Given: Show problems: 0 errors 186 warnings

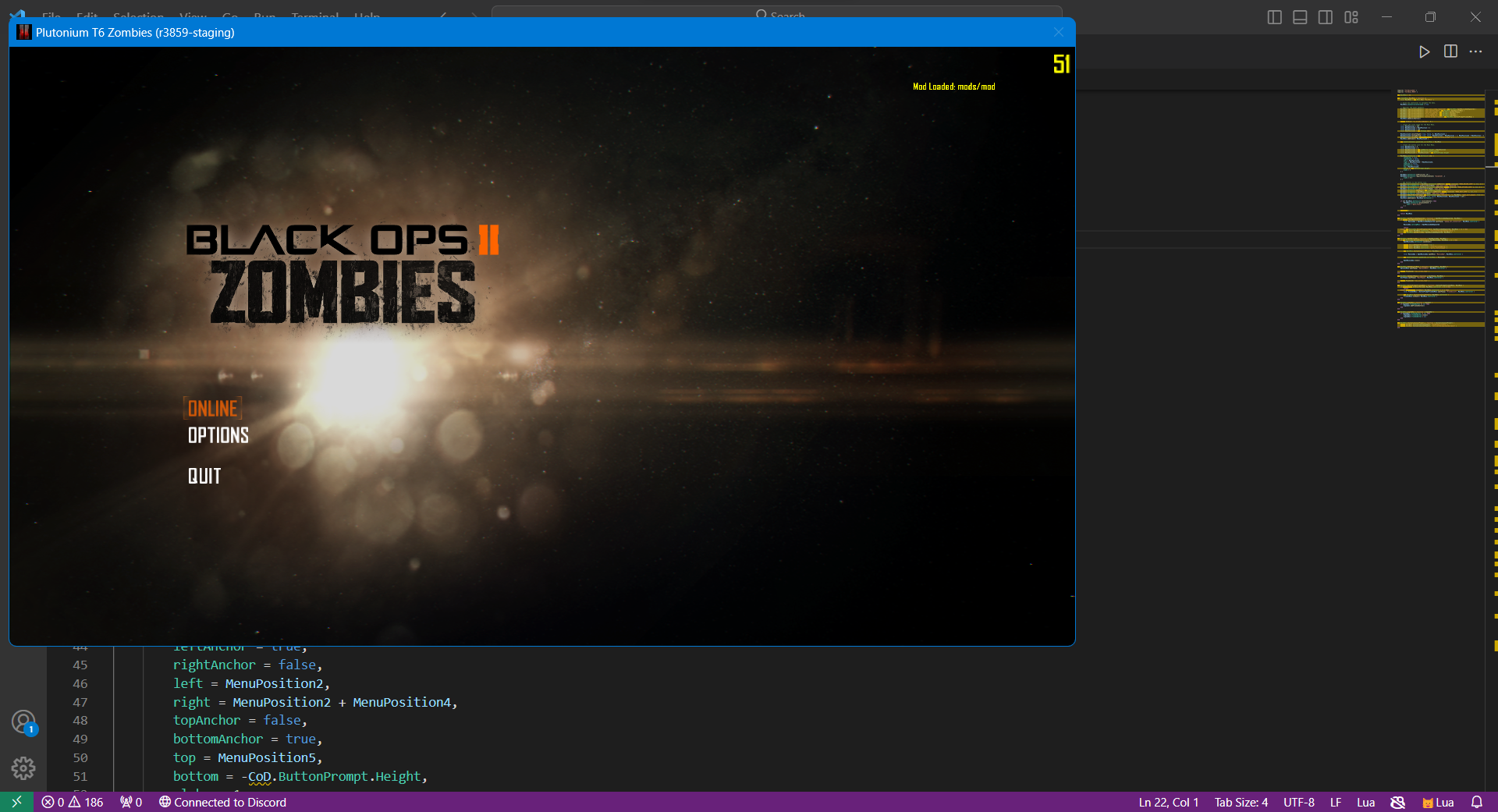Looking at the screenshot, I should [x=73, y=802].
